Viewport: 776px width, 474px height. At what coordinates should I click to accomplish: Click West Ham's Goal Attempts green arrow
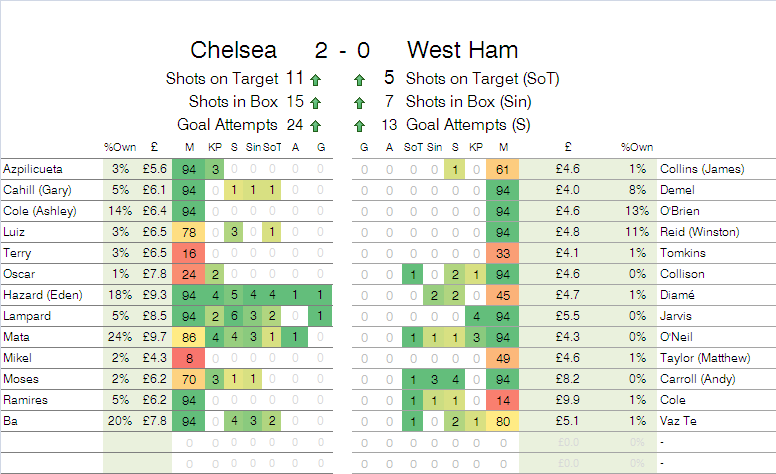(x=359, y=125)
